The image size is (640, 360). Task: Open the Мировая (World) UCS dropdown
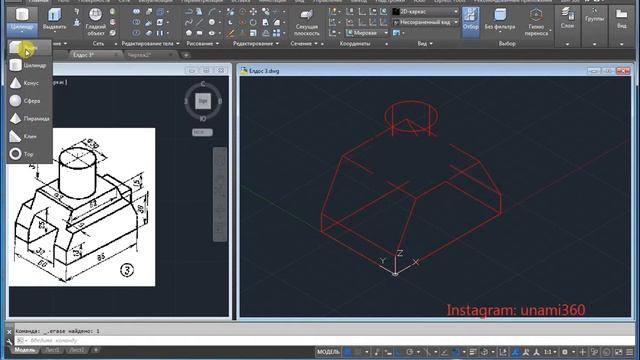(x=367, y=33)
